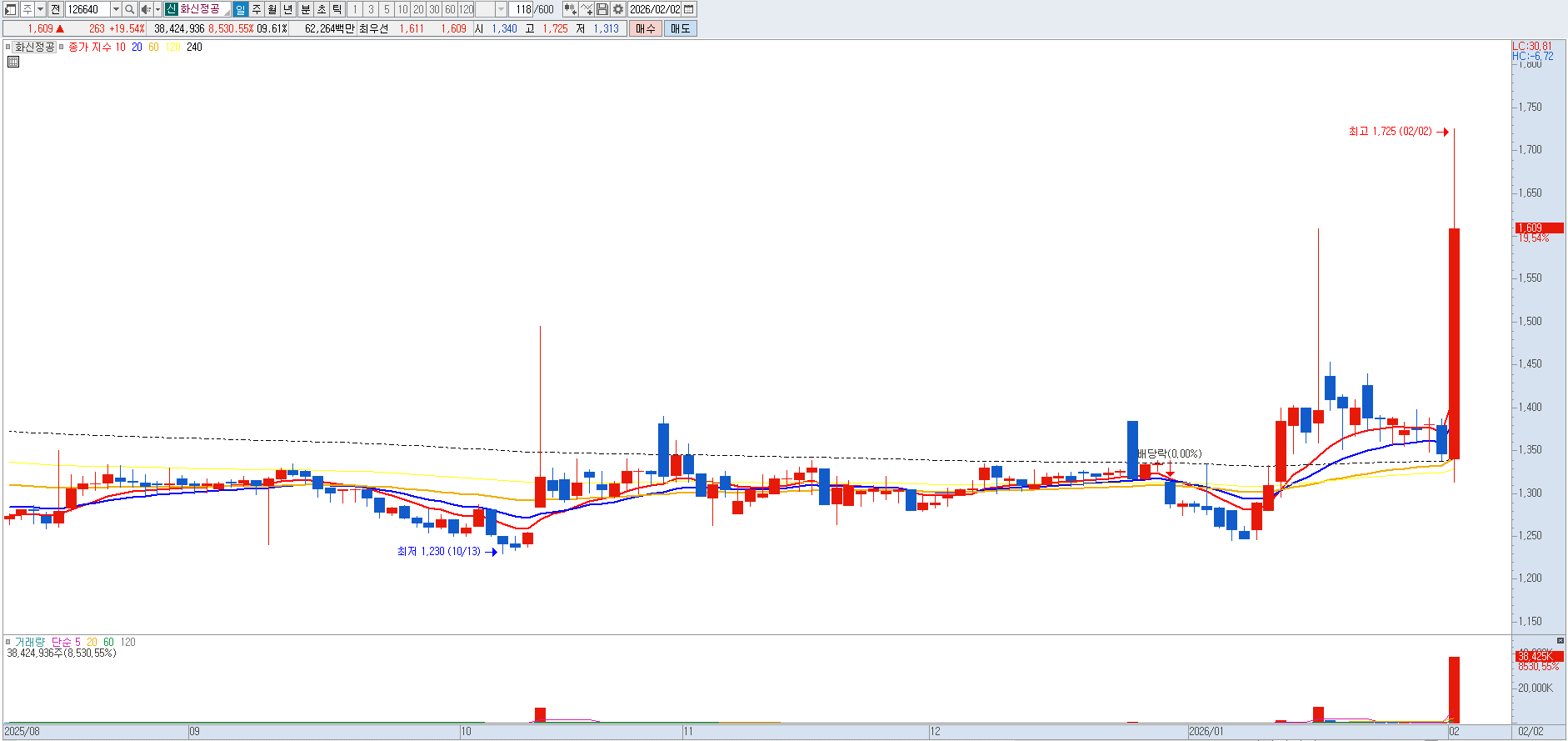Toggle the 화신정공 price series marker box
This screenshot has height=741, width=1568.
pos(9,47)
